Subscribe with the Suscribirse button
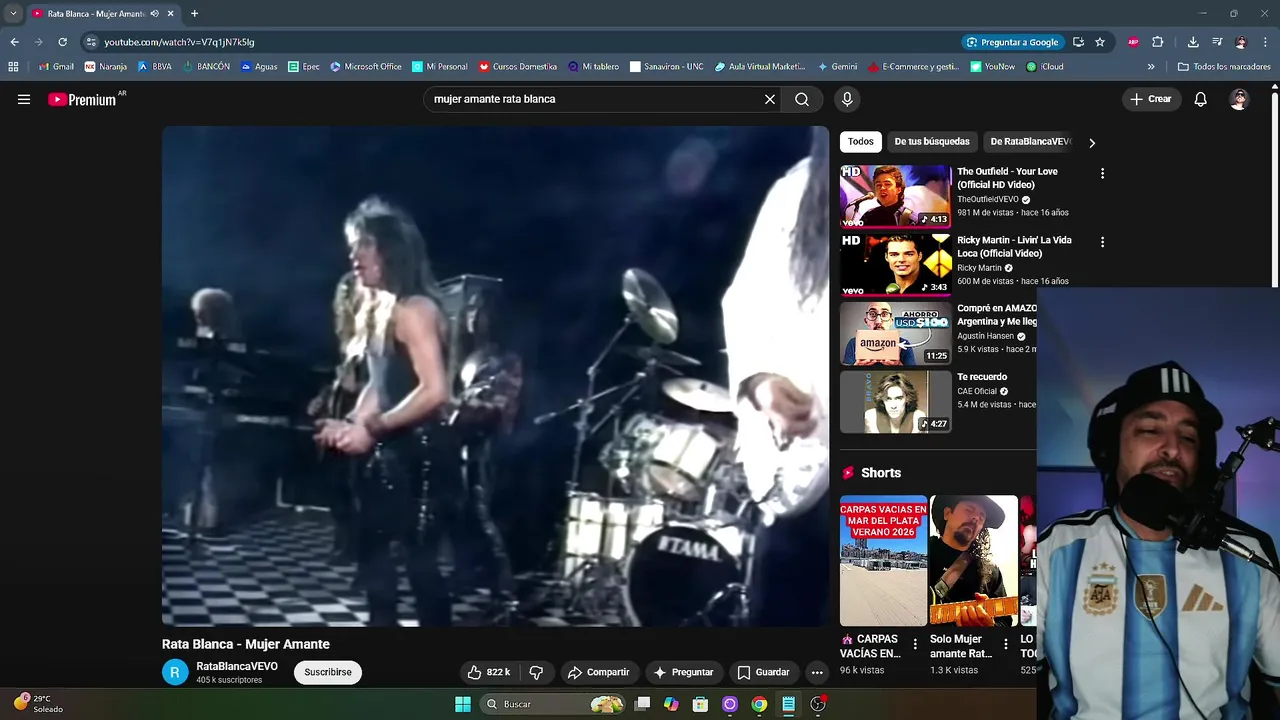This screenshot has width=1280, height=720. click(328, 672)
